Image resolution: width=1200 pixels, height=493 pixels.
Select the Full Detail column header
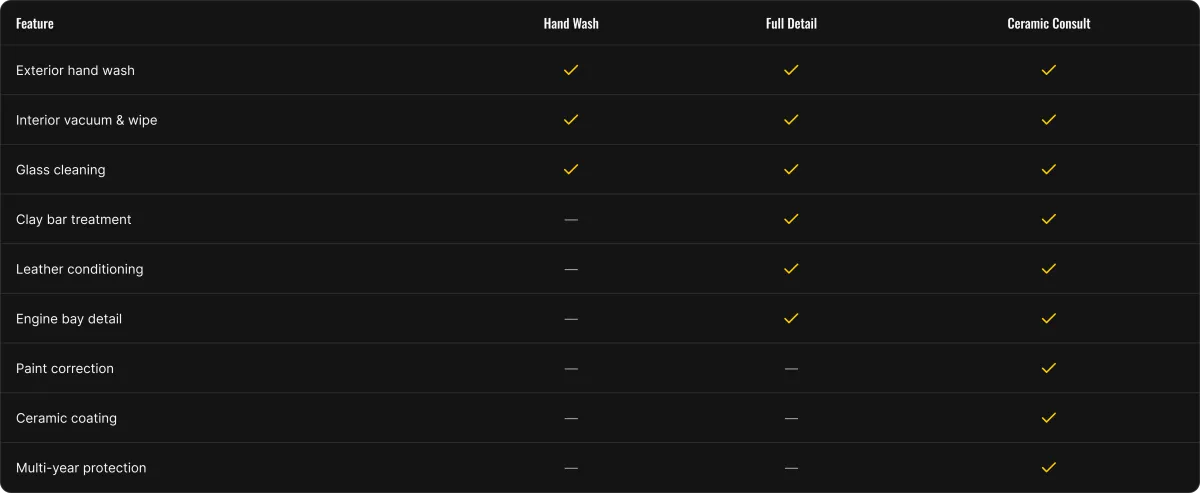[x=791, y=23]
